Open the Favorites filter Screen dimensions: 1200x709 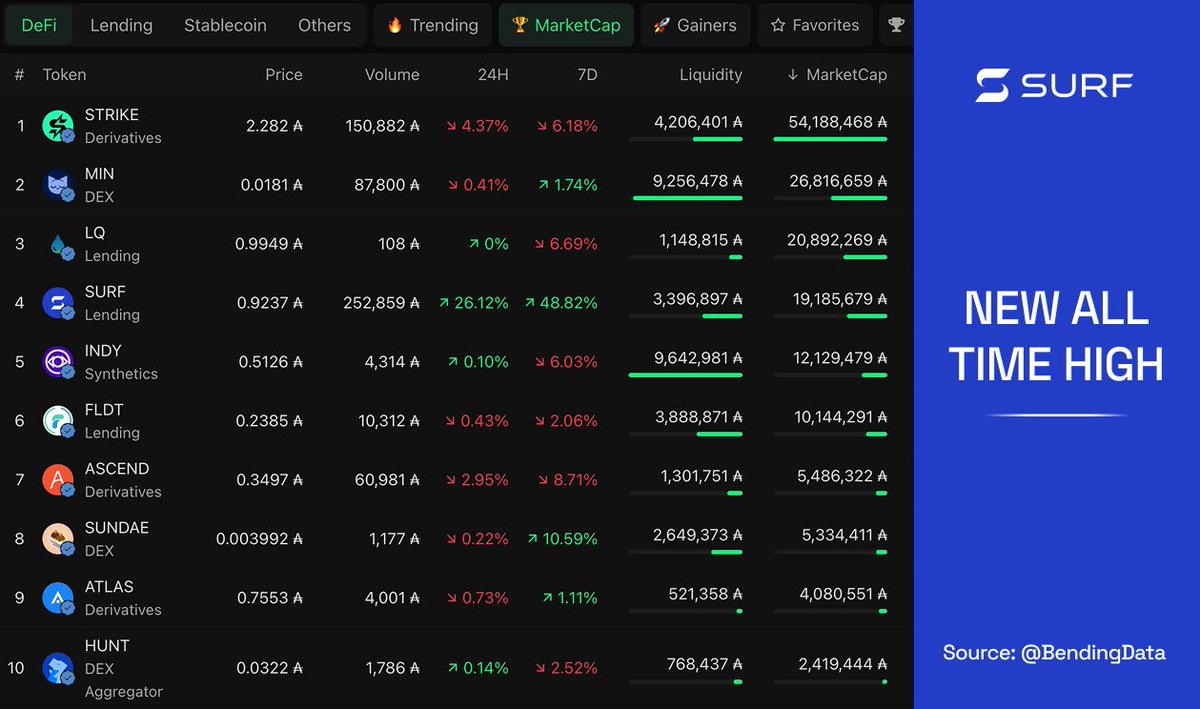(815, 25)
